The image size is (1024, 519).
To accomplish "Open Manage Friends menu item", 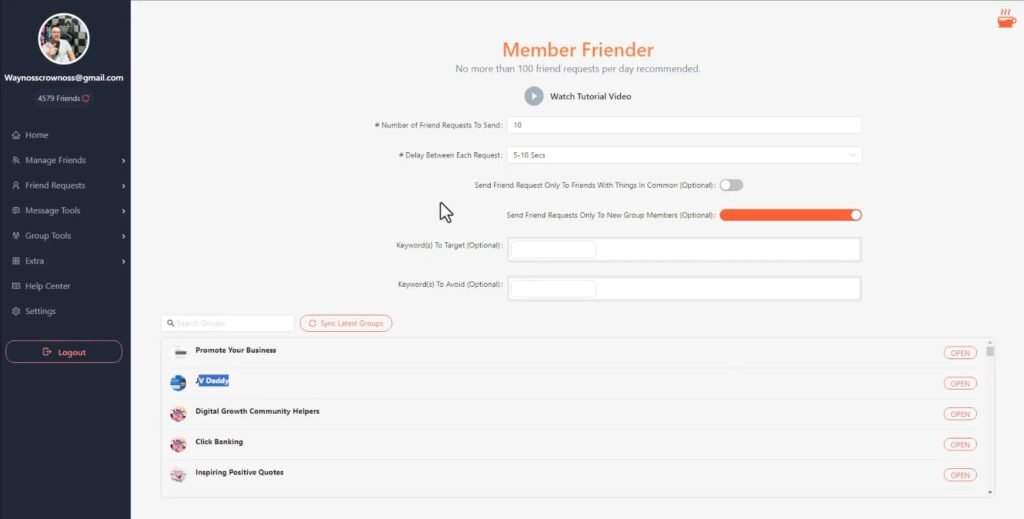I will coord(56,161).
